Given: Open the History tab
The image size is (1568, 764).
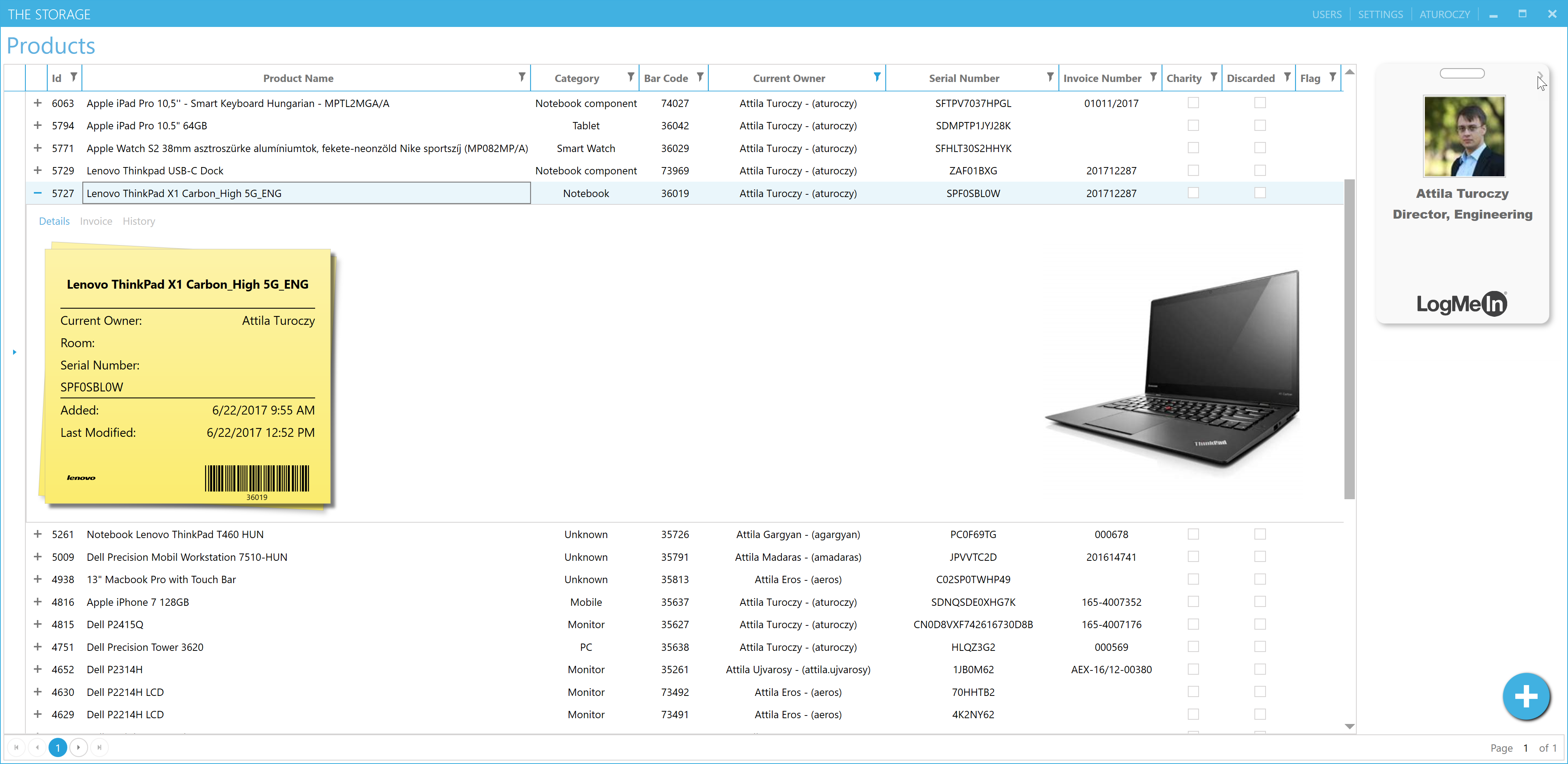Looking at the screenshot, I should tap(139, 221).
